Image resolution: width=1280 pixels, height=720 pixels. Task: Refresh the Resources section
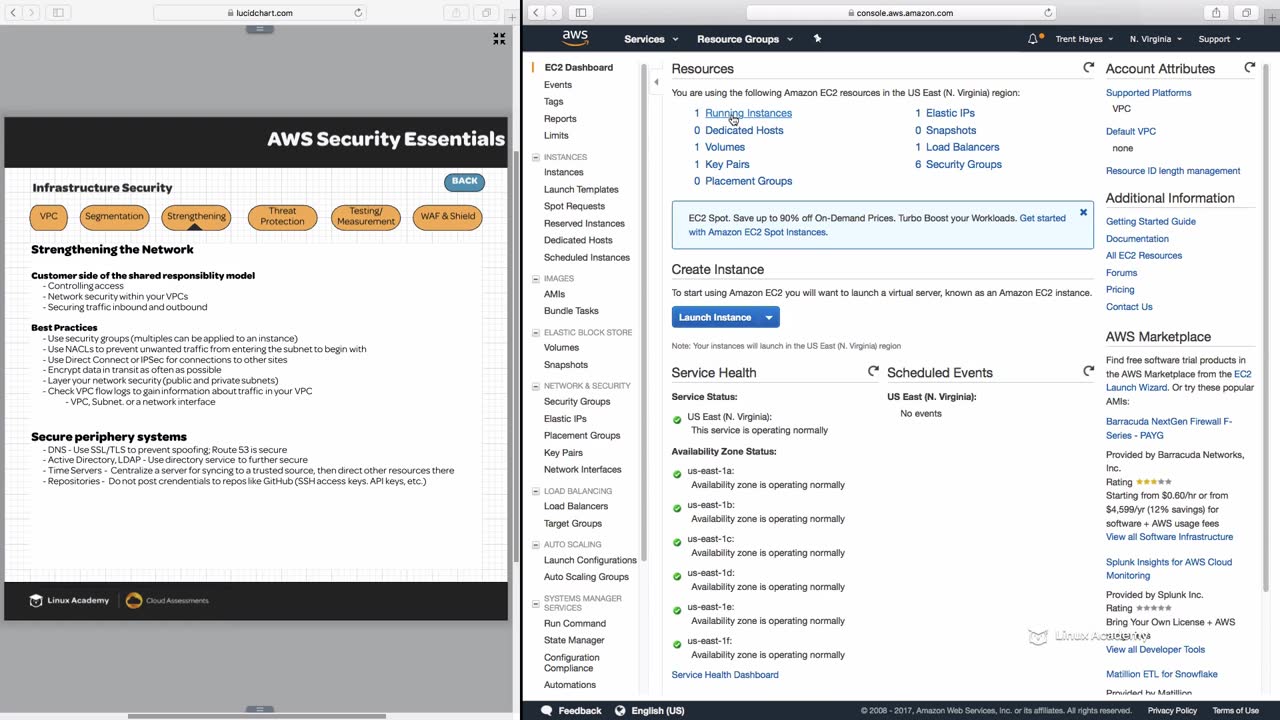[x=1088, y=68]
